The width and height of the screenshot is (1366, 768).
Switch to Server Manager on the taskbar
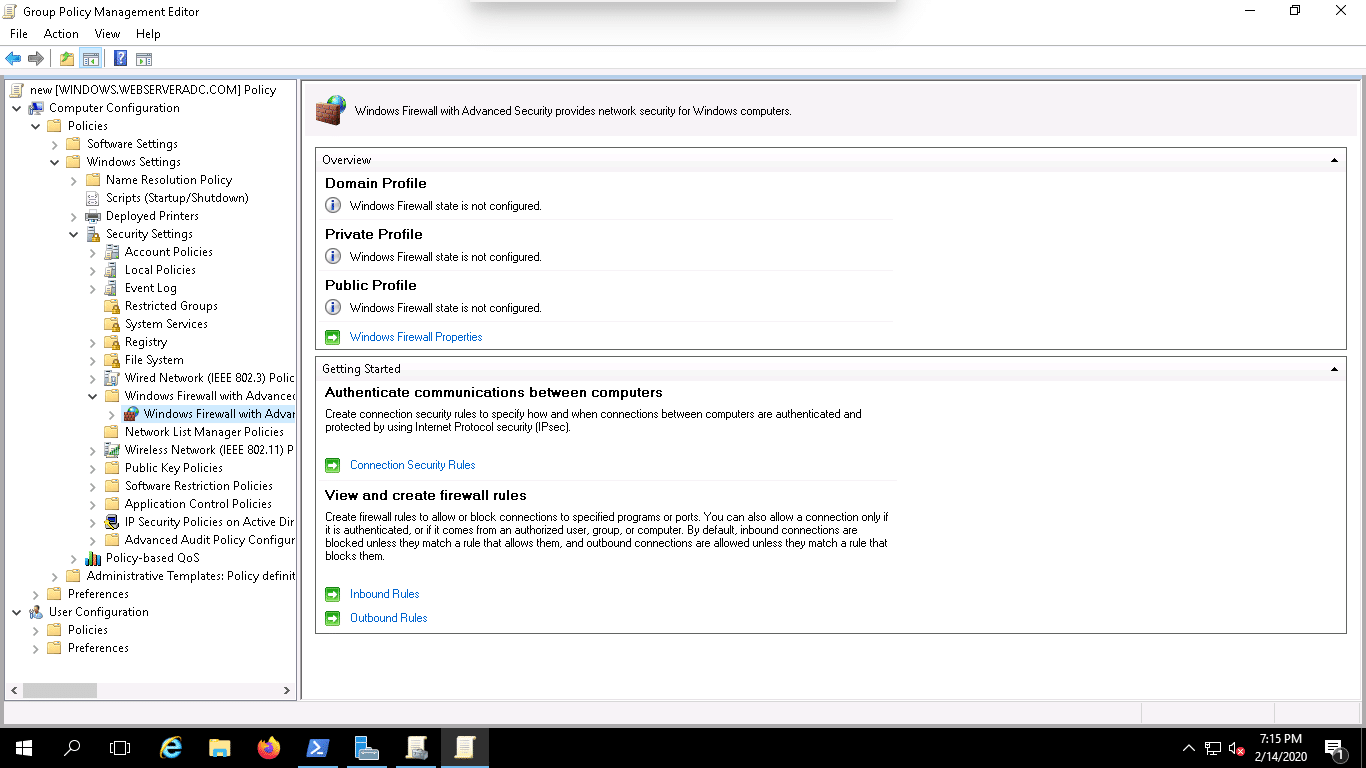pos(367,747)
